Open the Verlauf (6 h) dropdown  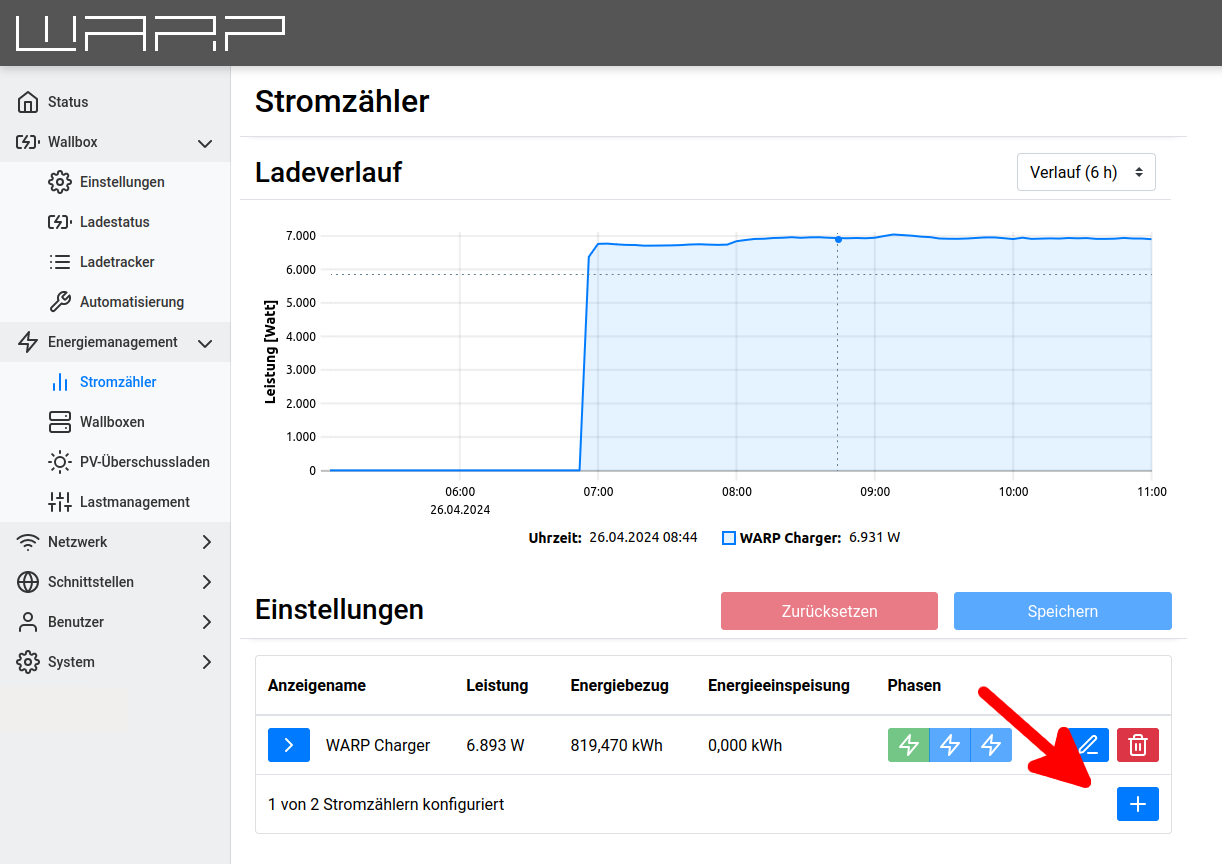click(1085, 172)
